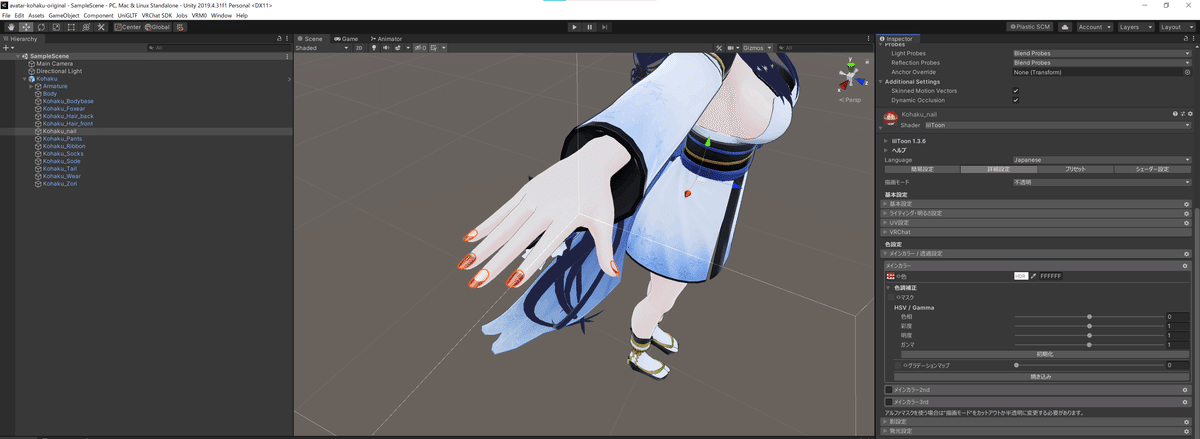1200x439 pixels.
Task: Select the Rect transform tool
Action: (x=69, y=27)
